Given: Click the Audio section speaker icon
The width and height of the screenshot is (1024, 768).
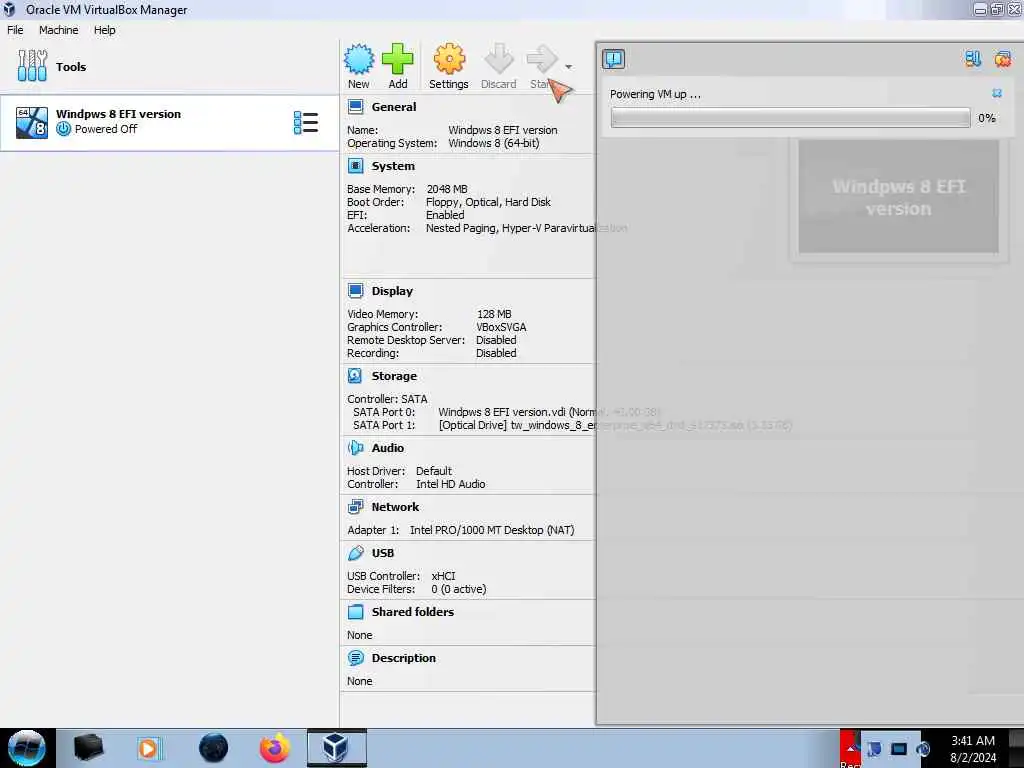Looking at the screenshot, I should [x=355, y=447].
